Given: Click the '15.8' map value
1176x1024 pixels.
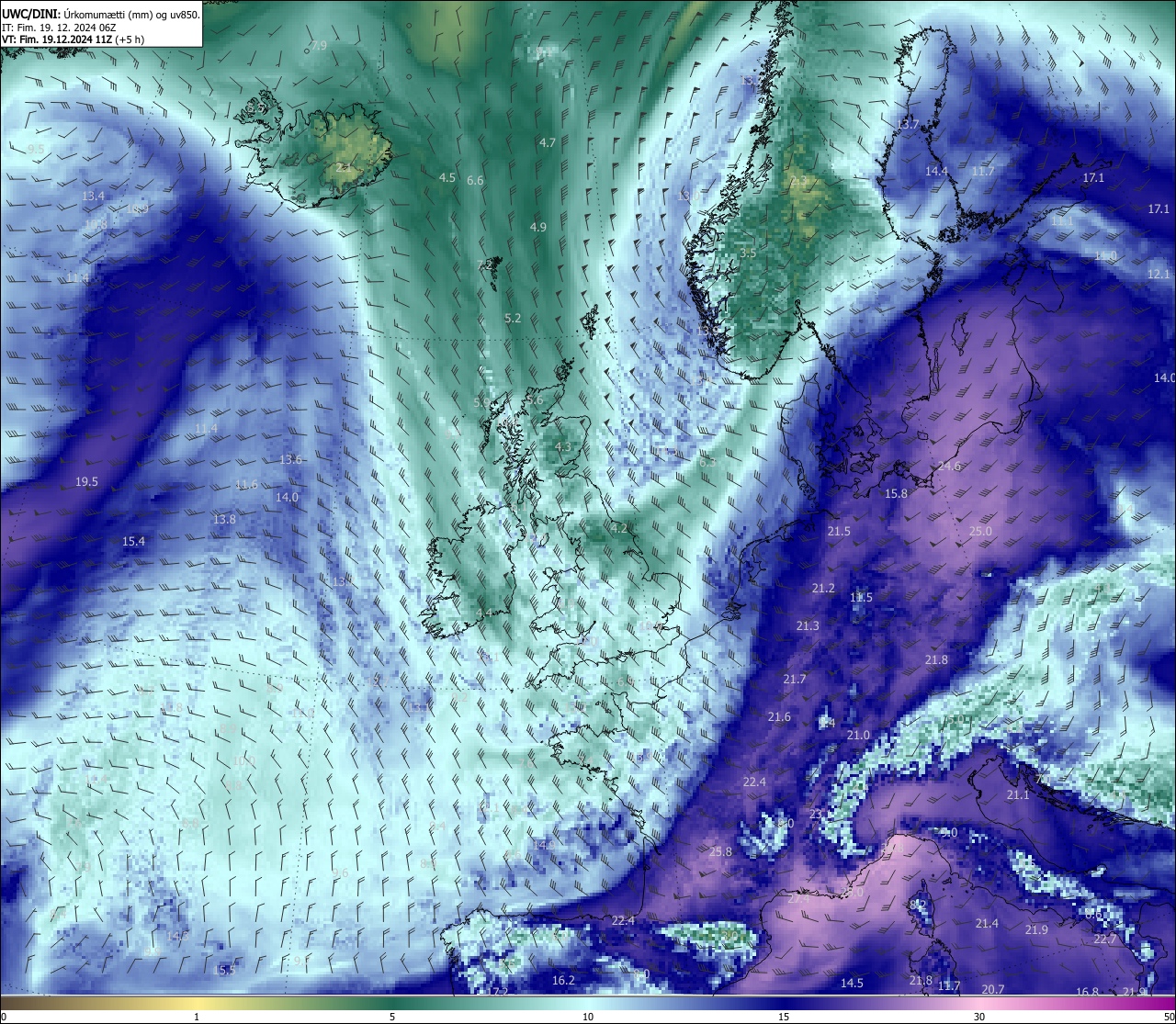Looking at the screenshot, I should click(896, 494).
